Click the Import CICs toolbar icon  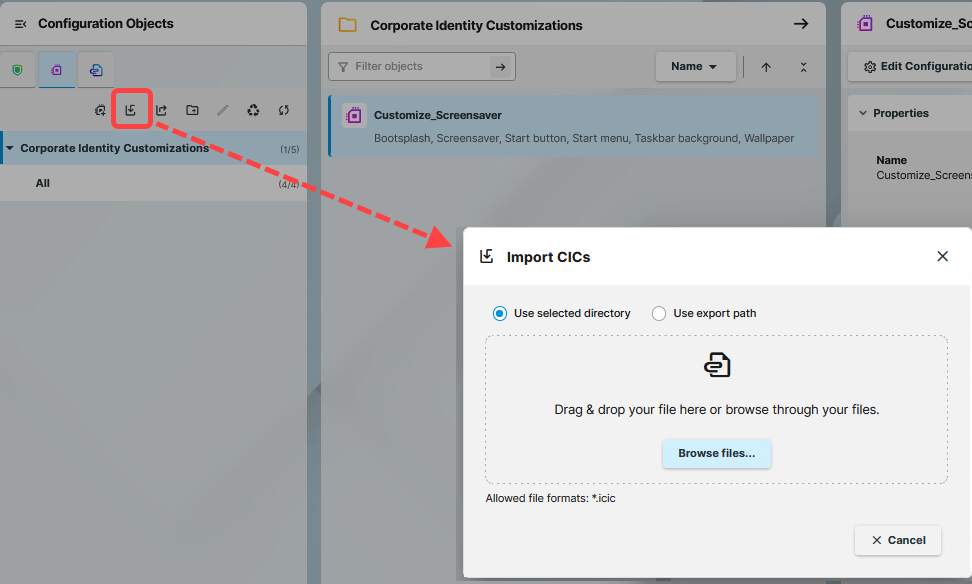(x=130, y=110)
